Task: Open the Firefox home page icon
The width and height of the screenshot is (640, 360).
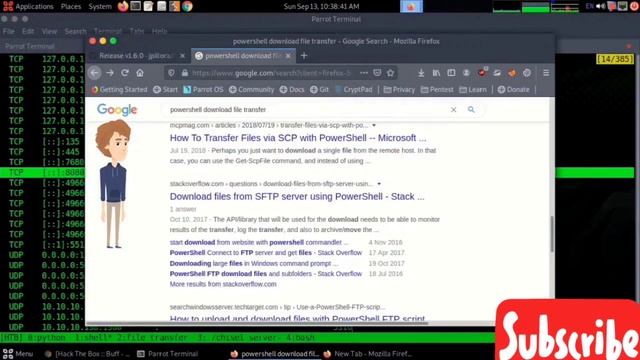Action: (140, 73)
